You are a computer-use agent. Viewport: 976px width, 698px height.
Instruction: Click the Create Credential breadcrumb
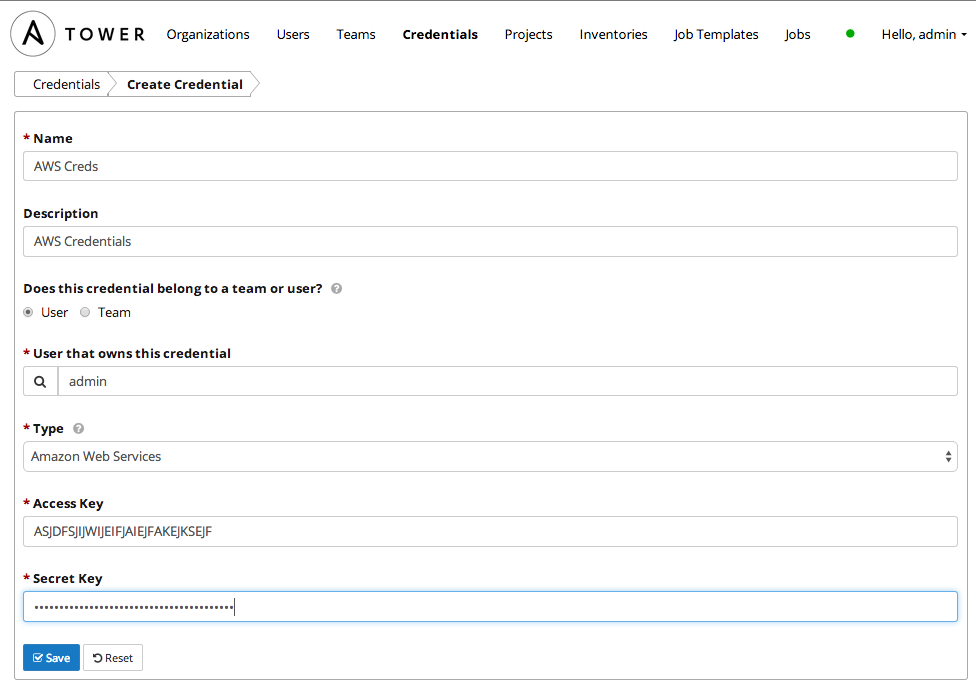(x=185, y=84)
